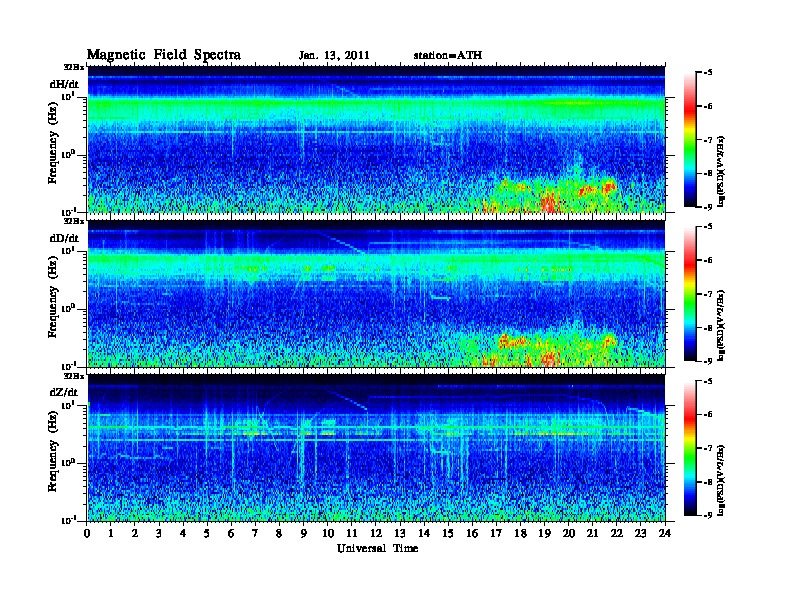Click hour tick label '24' on the time axis
792x612 pixels.
(x=665, y=533)
